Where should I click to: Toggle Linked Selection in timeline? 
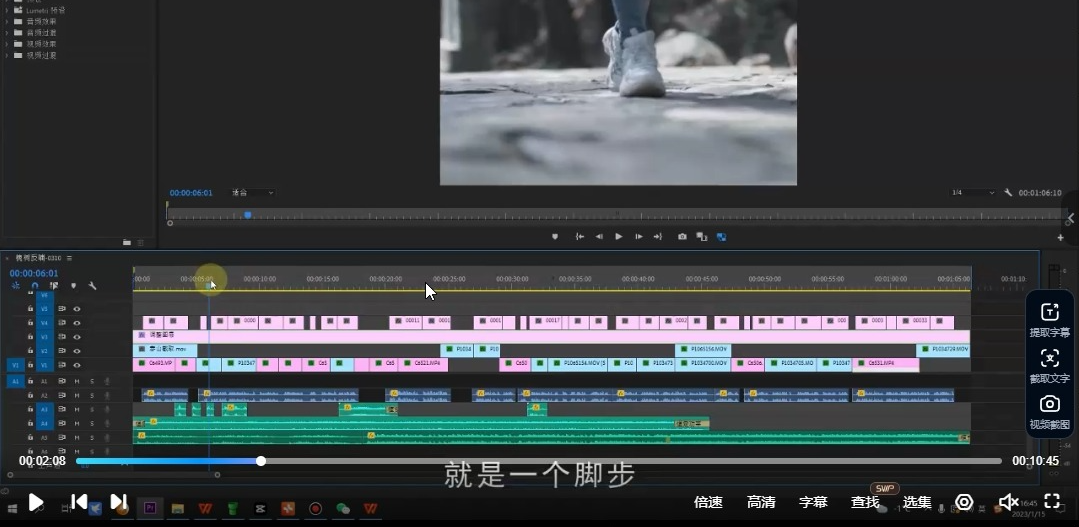click(x=54, y=286)
